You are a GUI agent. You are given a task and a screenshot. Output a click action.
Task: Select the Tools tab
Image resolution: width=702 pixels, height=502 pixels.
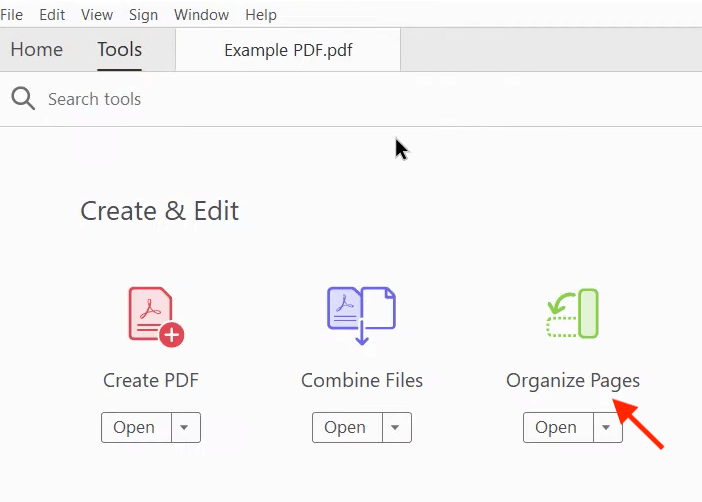pos(119,50)
